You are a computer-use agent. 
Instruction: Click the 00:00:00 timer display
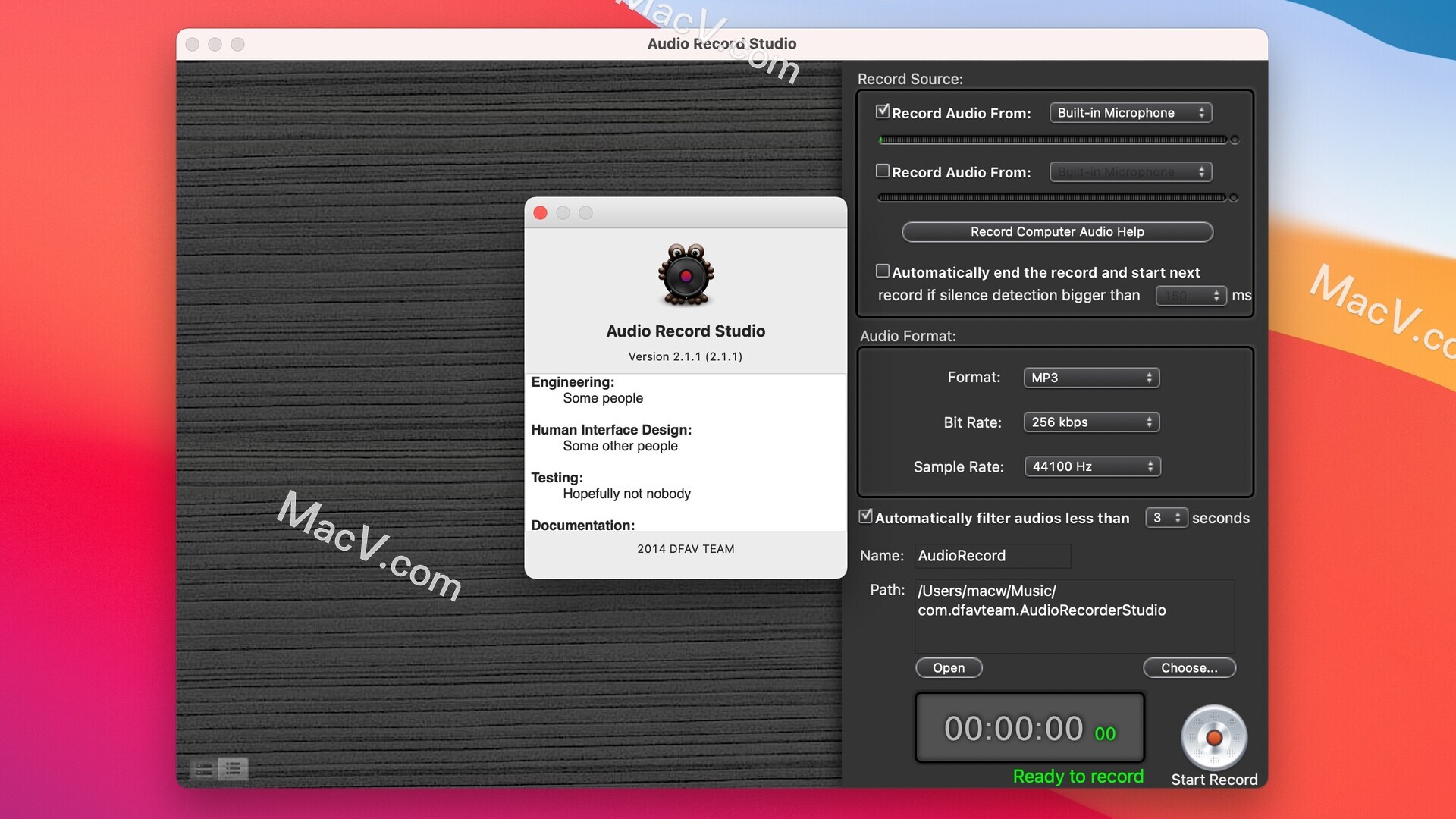coord(1029,728)
